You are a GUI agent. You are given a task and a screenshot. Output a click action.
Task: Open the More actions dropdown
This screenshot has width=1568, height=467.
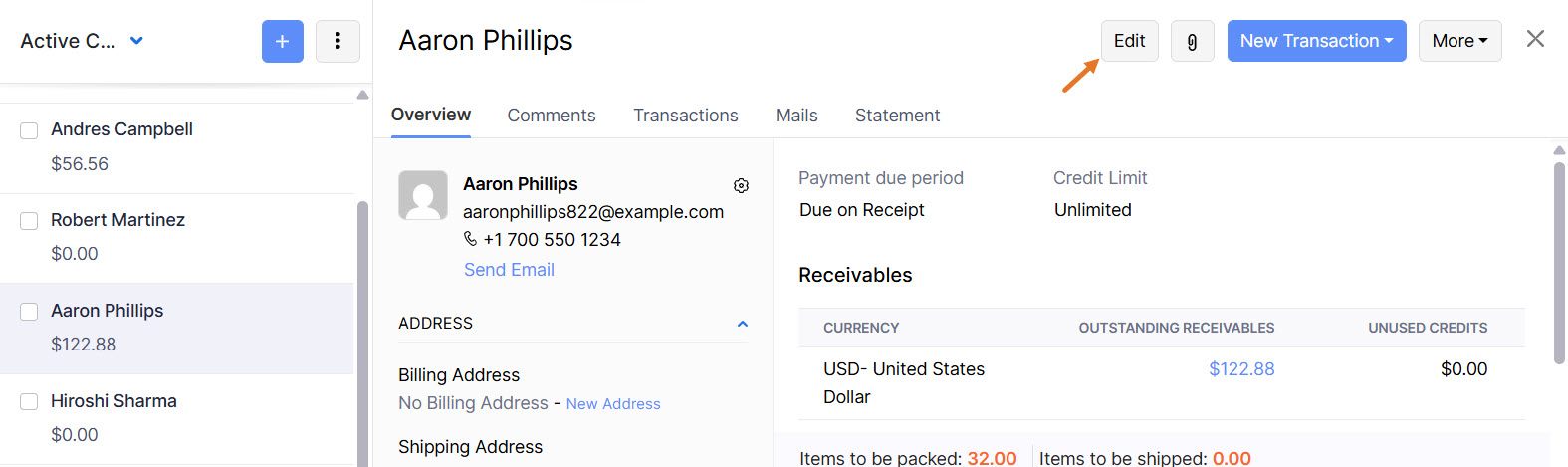click(x=1459, y=41)
